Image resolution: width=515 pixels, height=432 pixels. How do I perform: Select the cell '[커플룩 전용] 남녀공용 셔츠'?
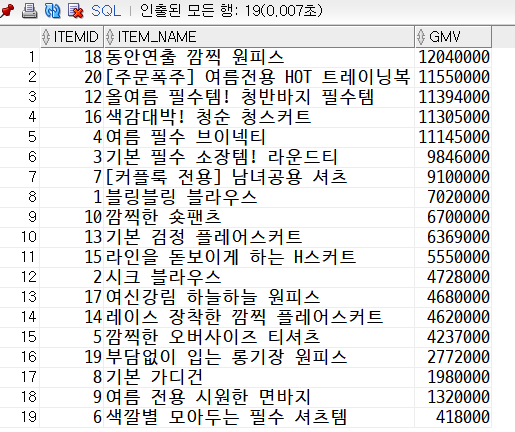(x=259, y=177)
